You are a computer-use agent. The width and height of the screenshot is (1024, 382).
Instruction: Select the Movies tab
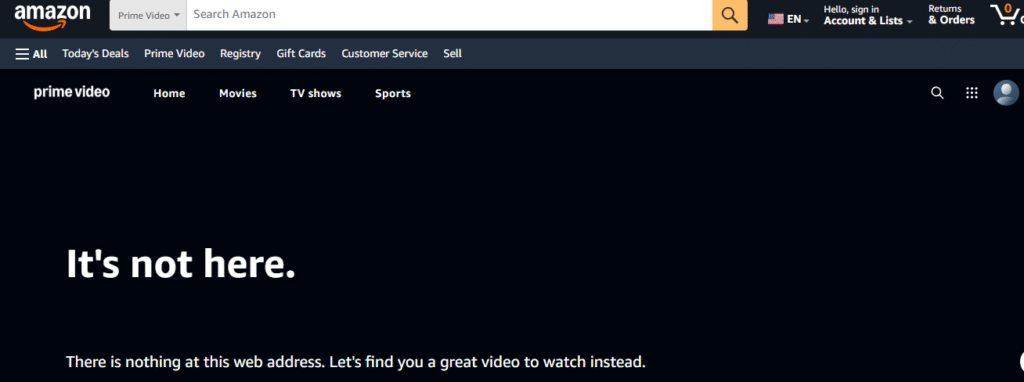[x=238, y=93]
